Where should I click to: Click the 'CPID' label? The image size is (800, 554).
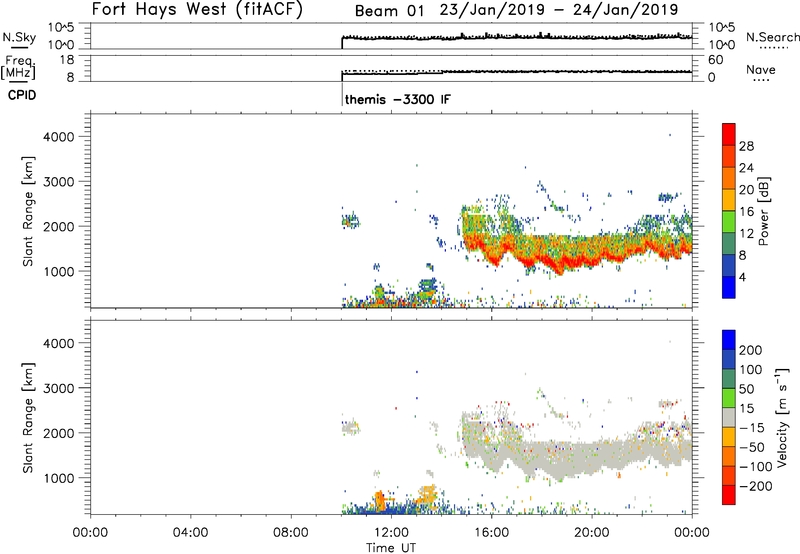(22, 95)
